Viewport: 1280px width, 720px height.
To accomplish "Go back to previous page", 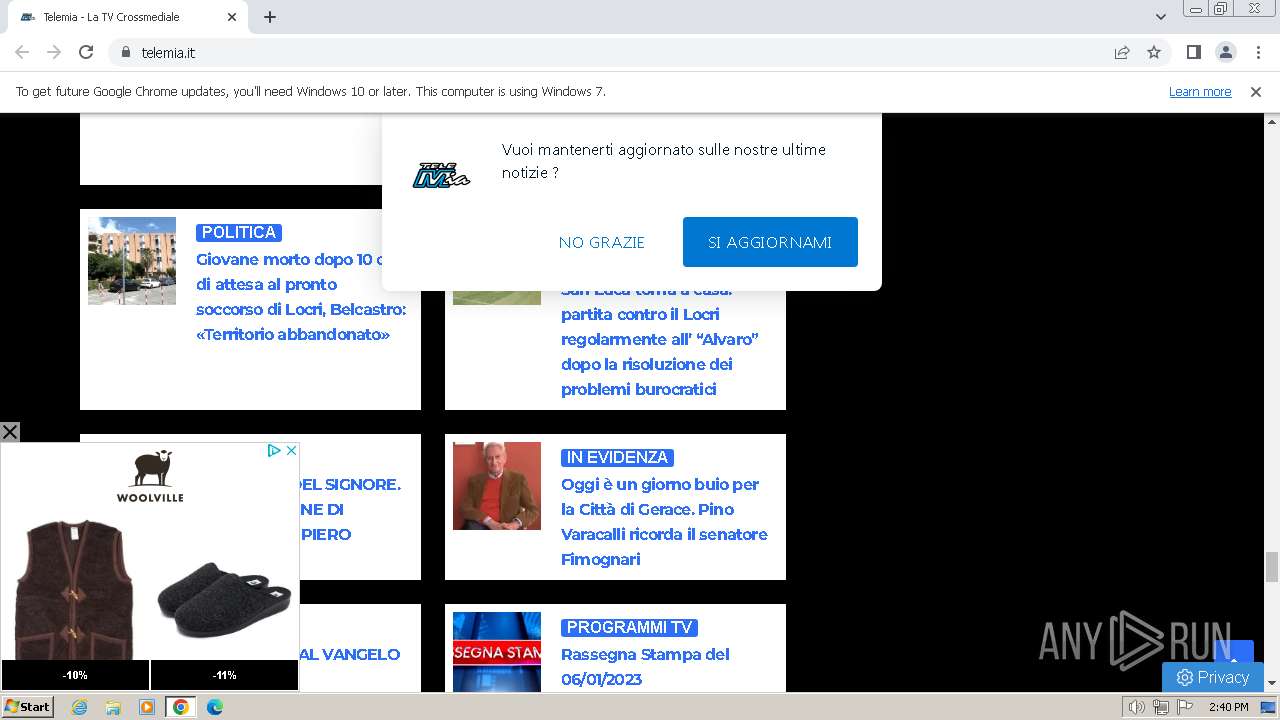I will click(22, 52).
